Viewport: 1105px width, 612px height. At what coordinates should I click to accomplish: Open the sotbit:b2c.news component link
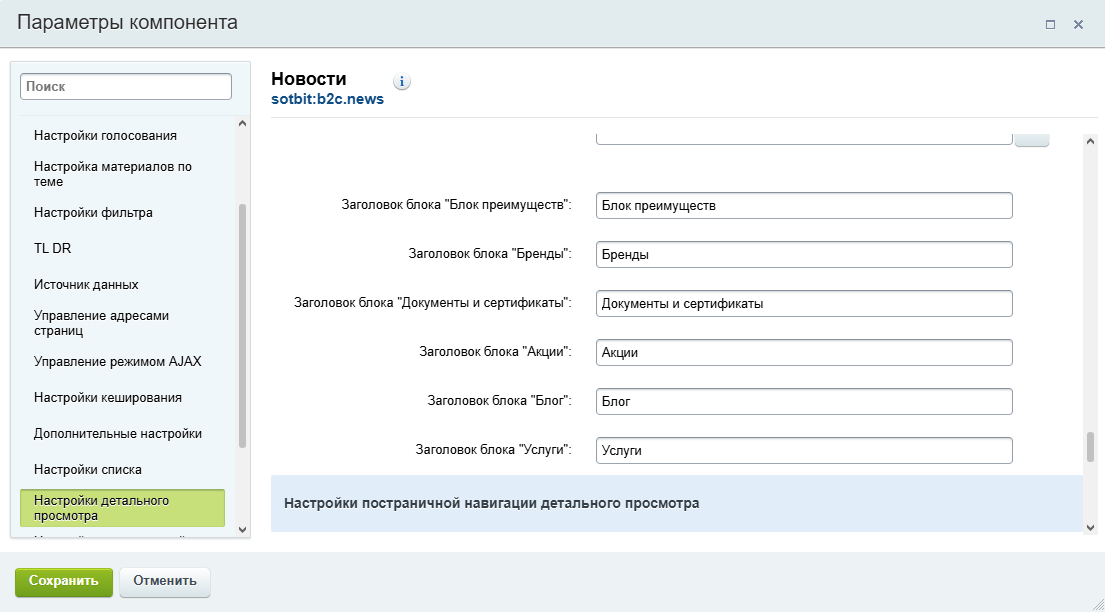pyautogui.click(x=328, y=99)
